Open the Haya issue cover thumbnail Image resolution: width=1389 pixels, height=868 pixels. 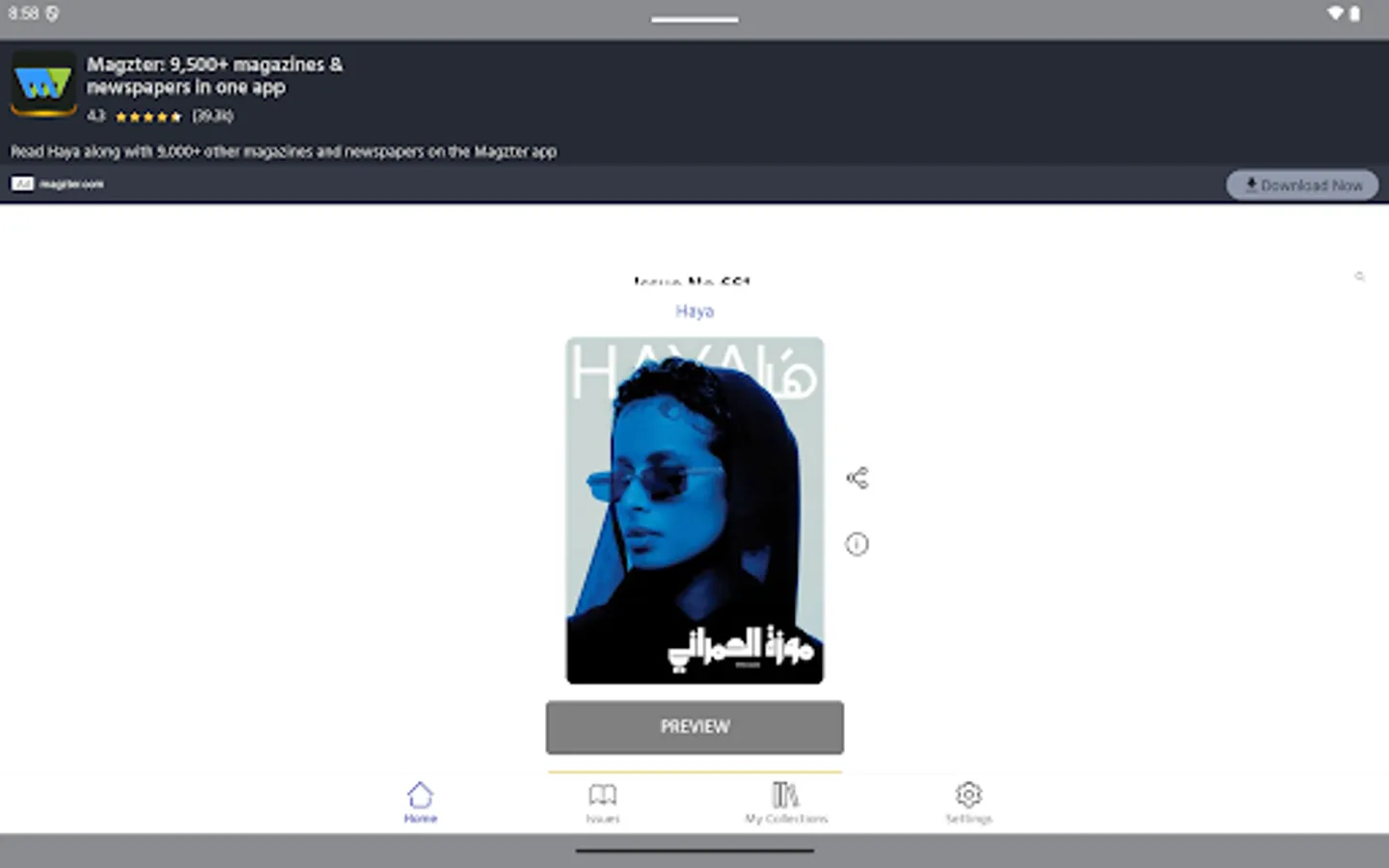click(694, 509)
